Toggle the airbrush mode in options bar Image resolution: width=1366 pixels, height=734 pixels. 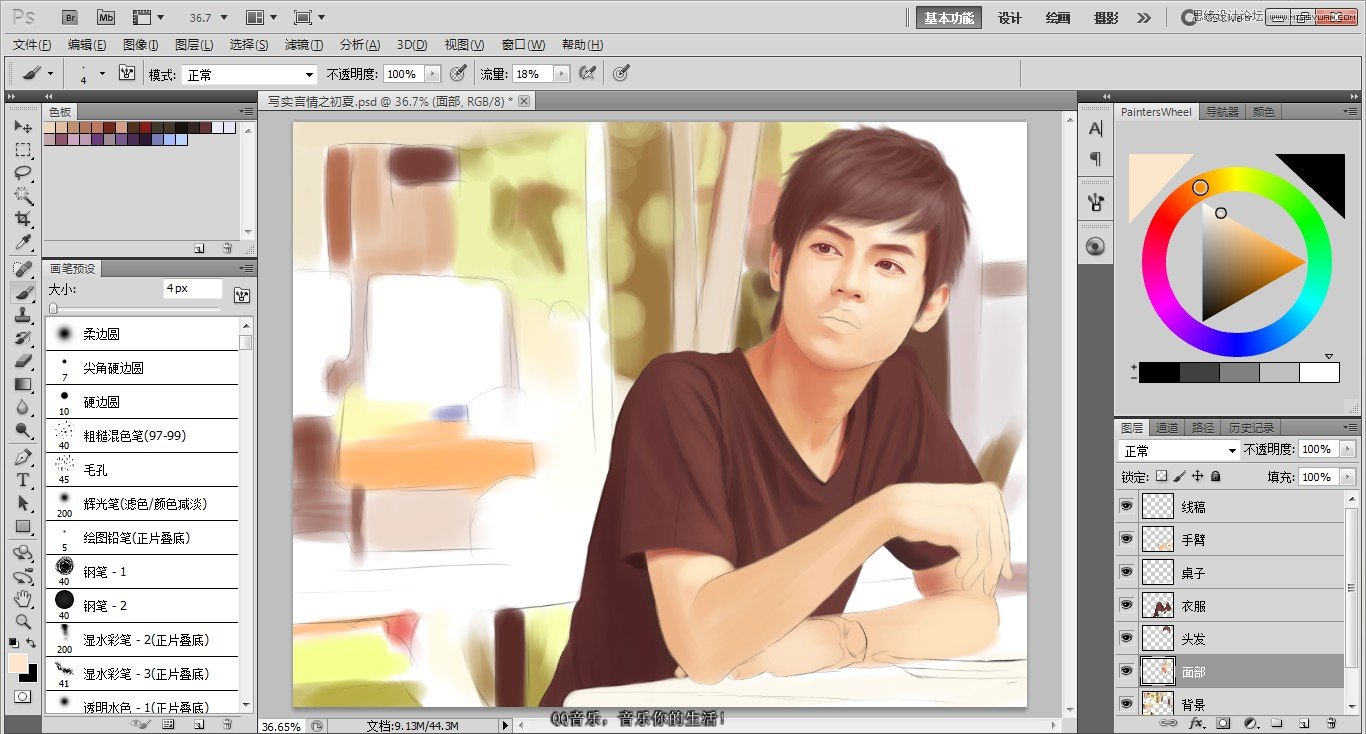click(x=588, y=73)
